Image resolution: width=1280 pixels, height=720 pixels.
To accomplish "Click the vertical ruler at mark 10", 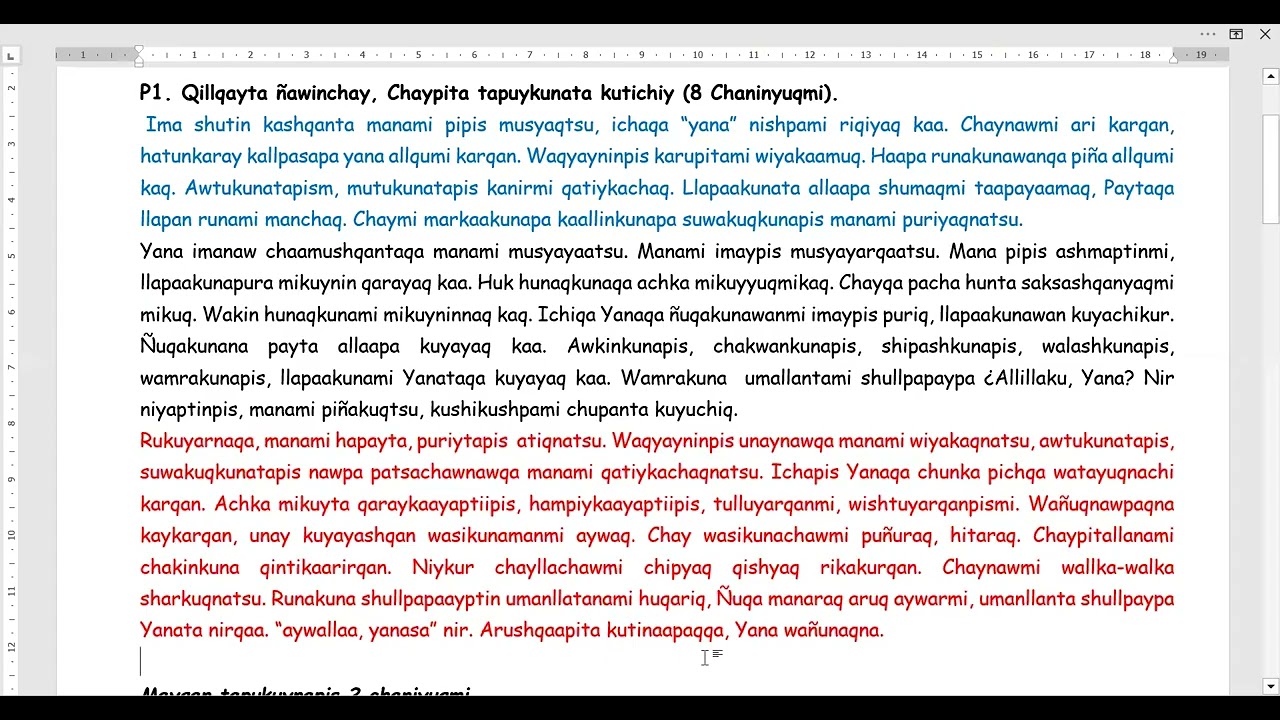I will point(12,534).
